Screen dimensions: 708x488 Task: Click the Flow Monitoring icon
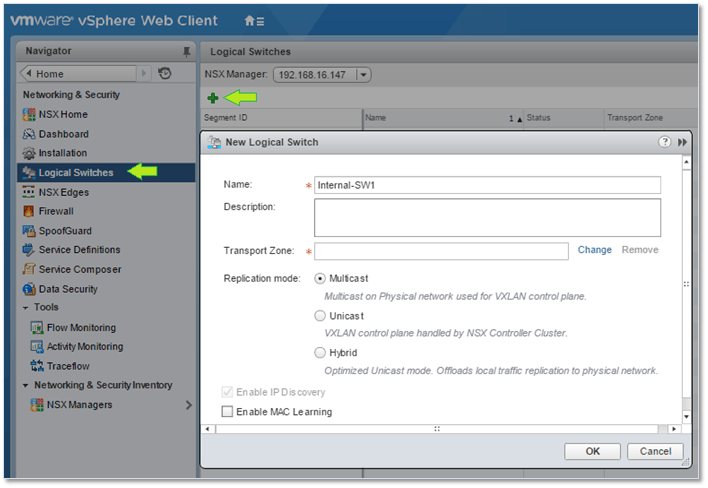[x=37, y=327]
